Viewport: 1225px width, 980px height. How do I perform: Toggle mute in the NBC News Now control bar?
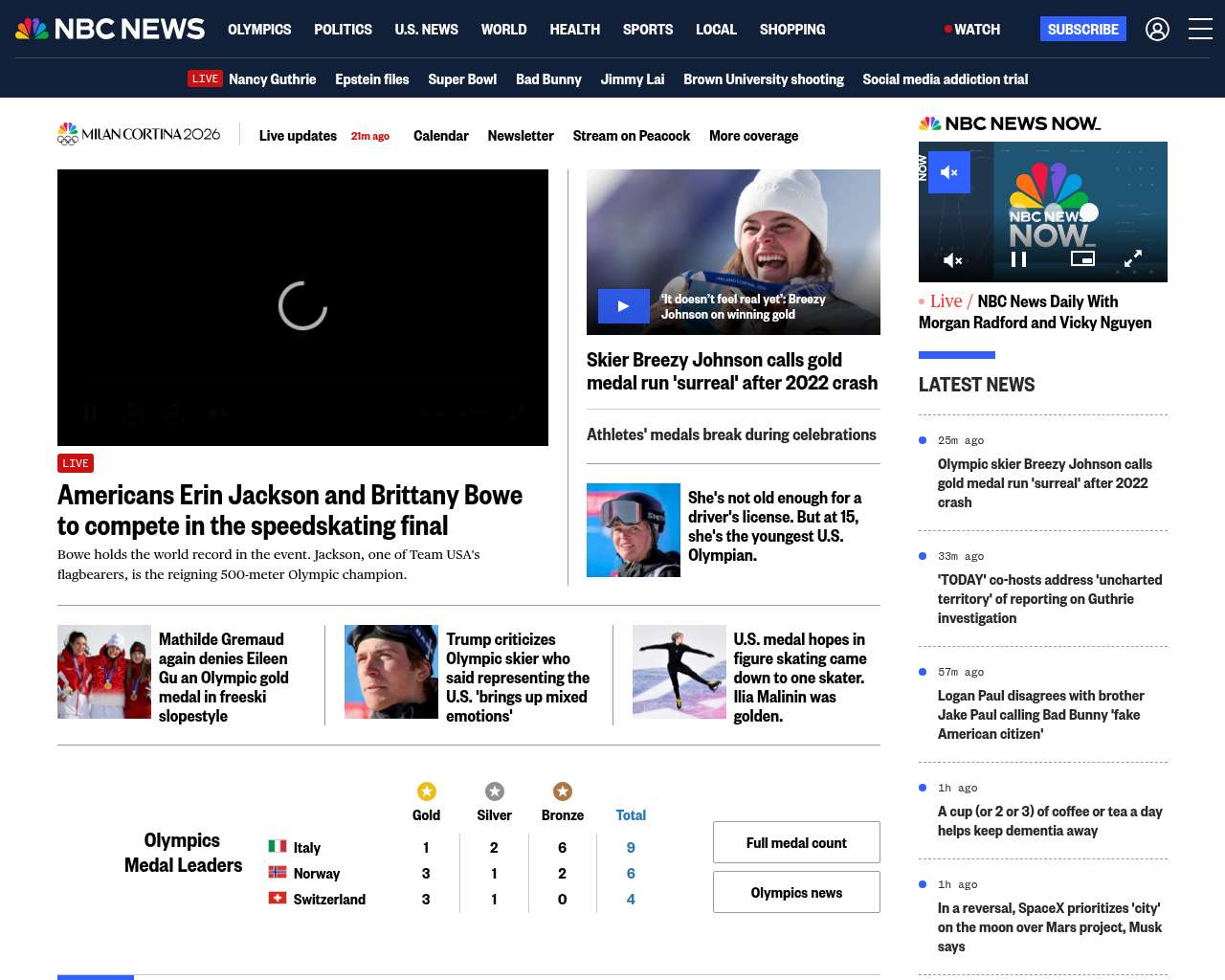coord(952,259)
